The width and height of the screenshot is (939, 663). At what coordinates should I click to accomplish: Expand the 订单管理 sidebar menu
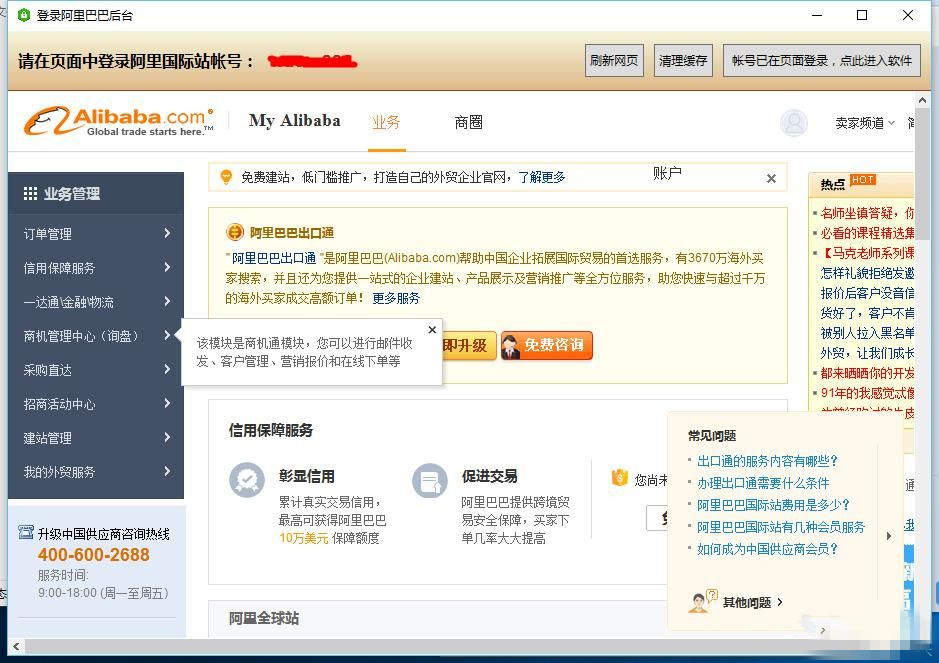pyautogui.click(x=96, y=234)
